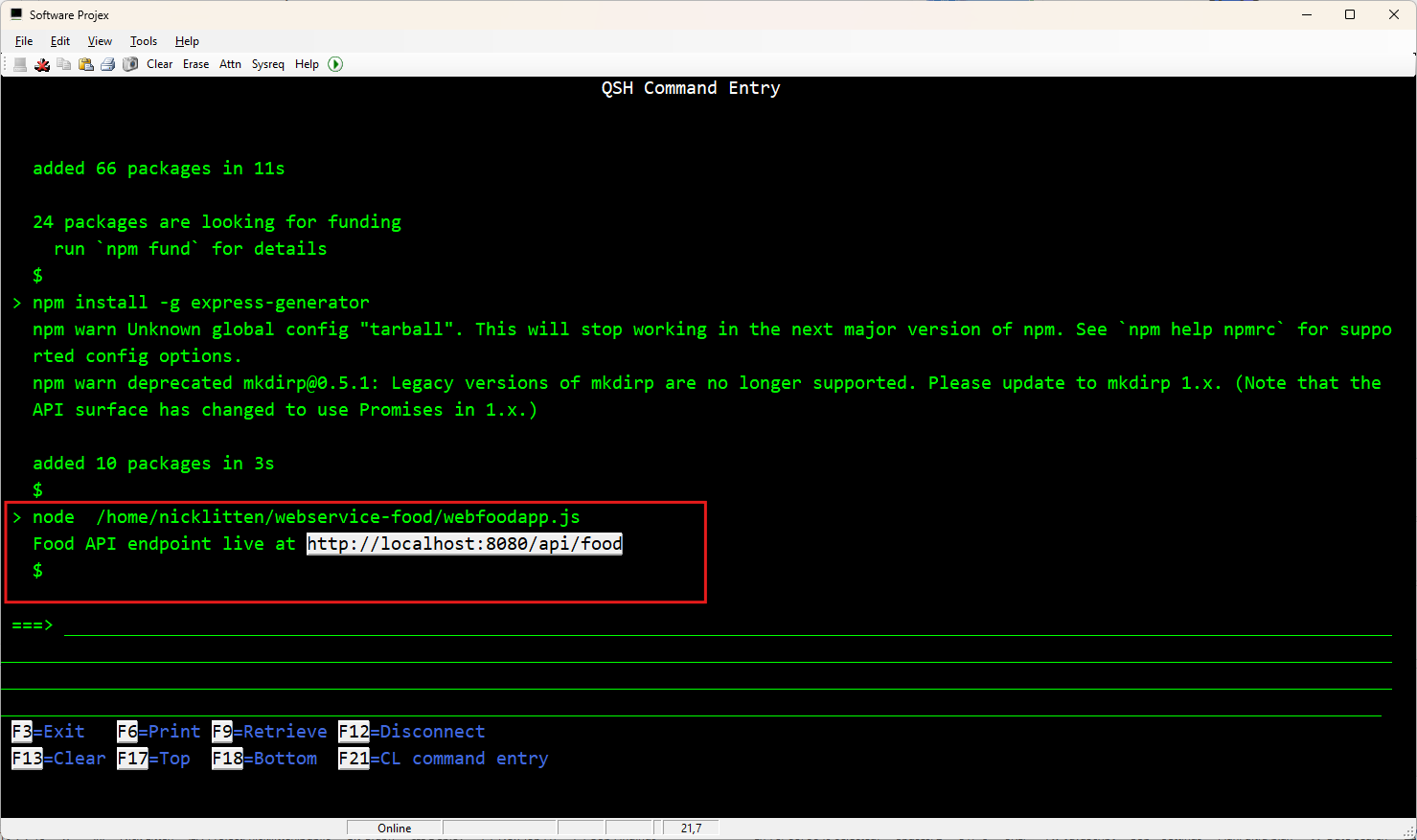1417x840 pixels.
Task: Maximize the Software Projex window
Action: point(1350,14)
